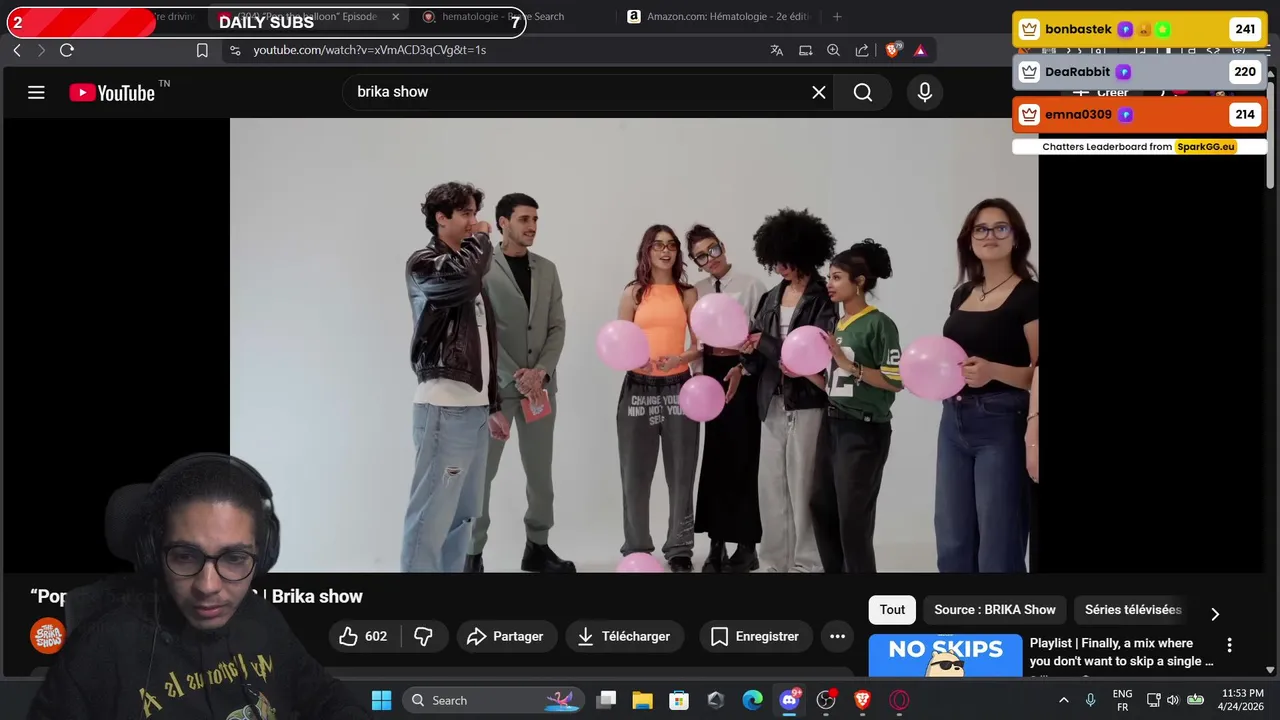
Task: Open Microsoft Edge from taskbar
Action: [x=752, y=700]
